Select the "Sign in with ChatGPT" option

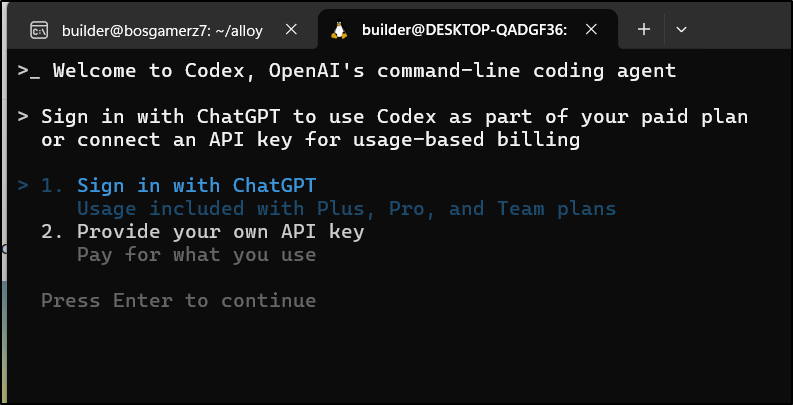pyautogui.click(x=197, y=186)
